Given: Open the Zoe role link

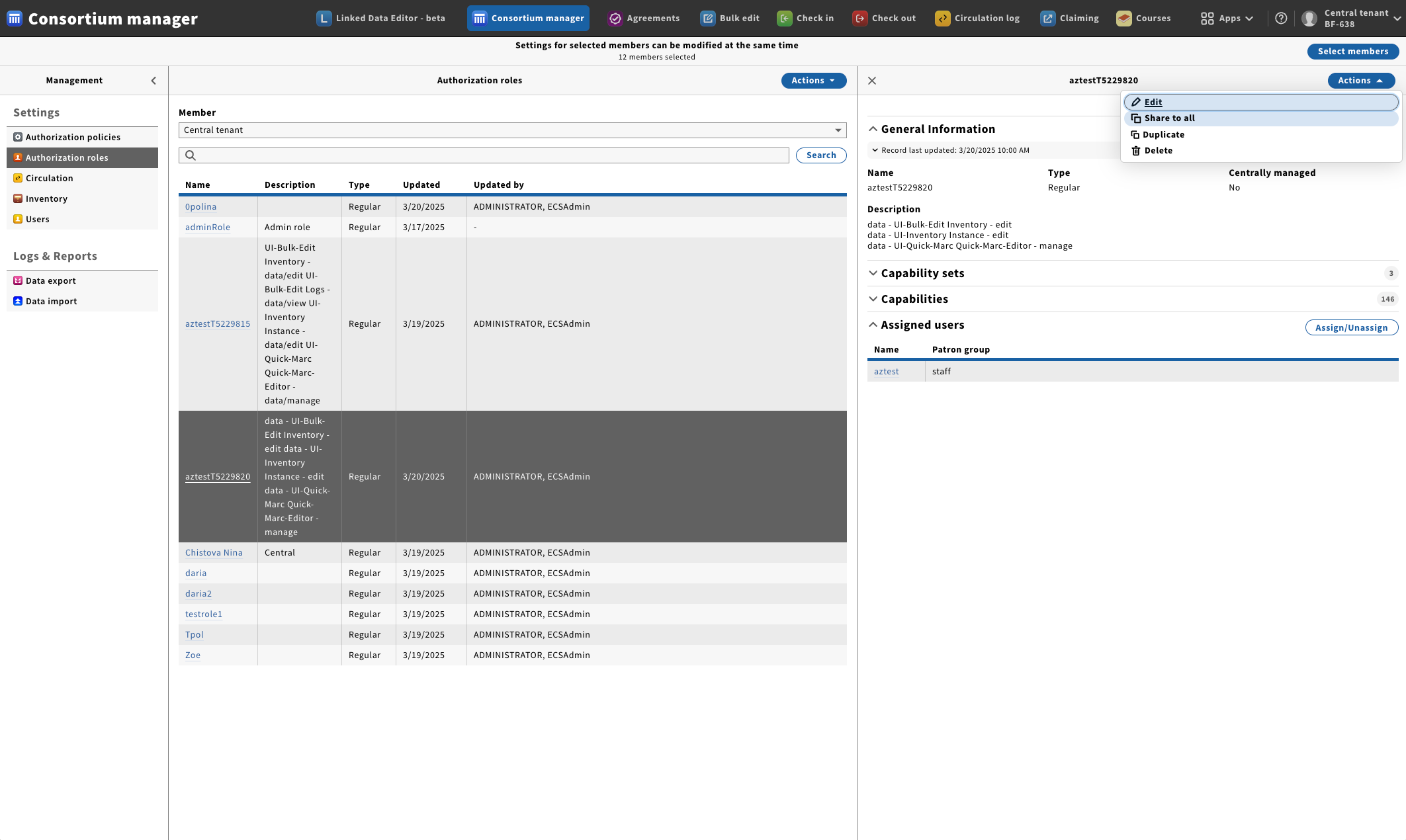Looking at the screenshot, I should 193,655.
